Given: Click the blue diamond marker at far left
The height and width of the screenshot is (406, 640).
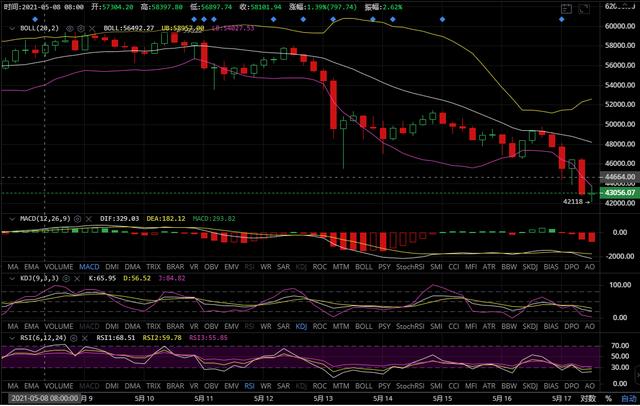Looking at the screenshot, I should point(35,19).
